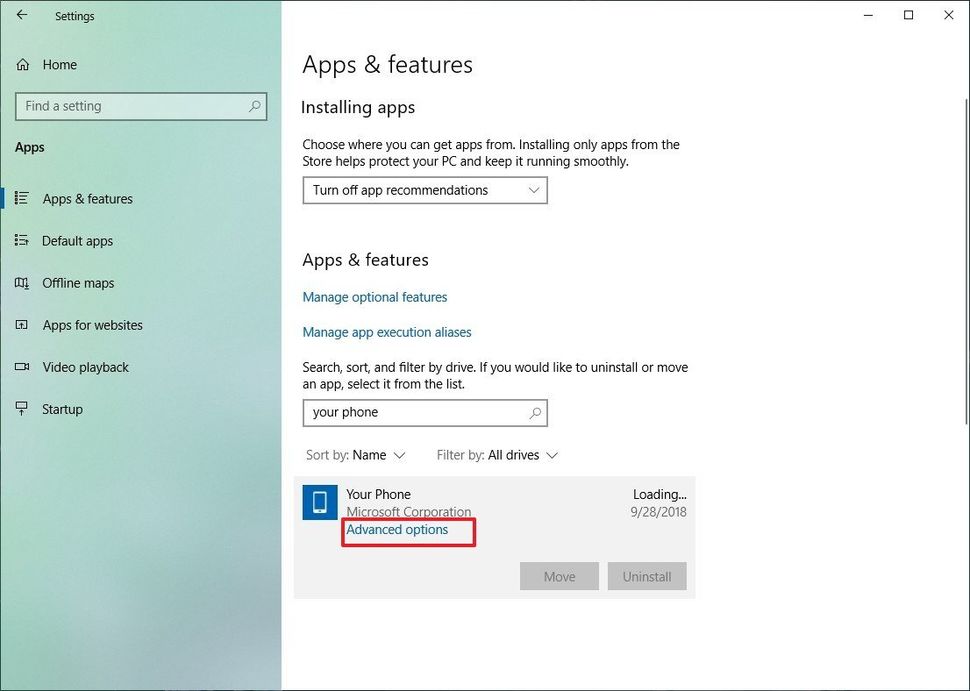
Task: Click the Offline maps map icon
Action: tap(22, 283)
